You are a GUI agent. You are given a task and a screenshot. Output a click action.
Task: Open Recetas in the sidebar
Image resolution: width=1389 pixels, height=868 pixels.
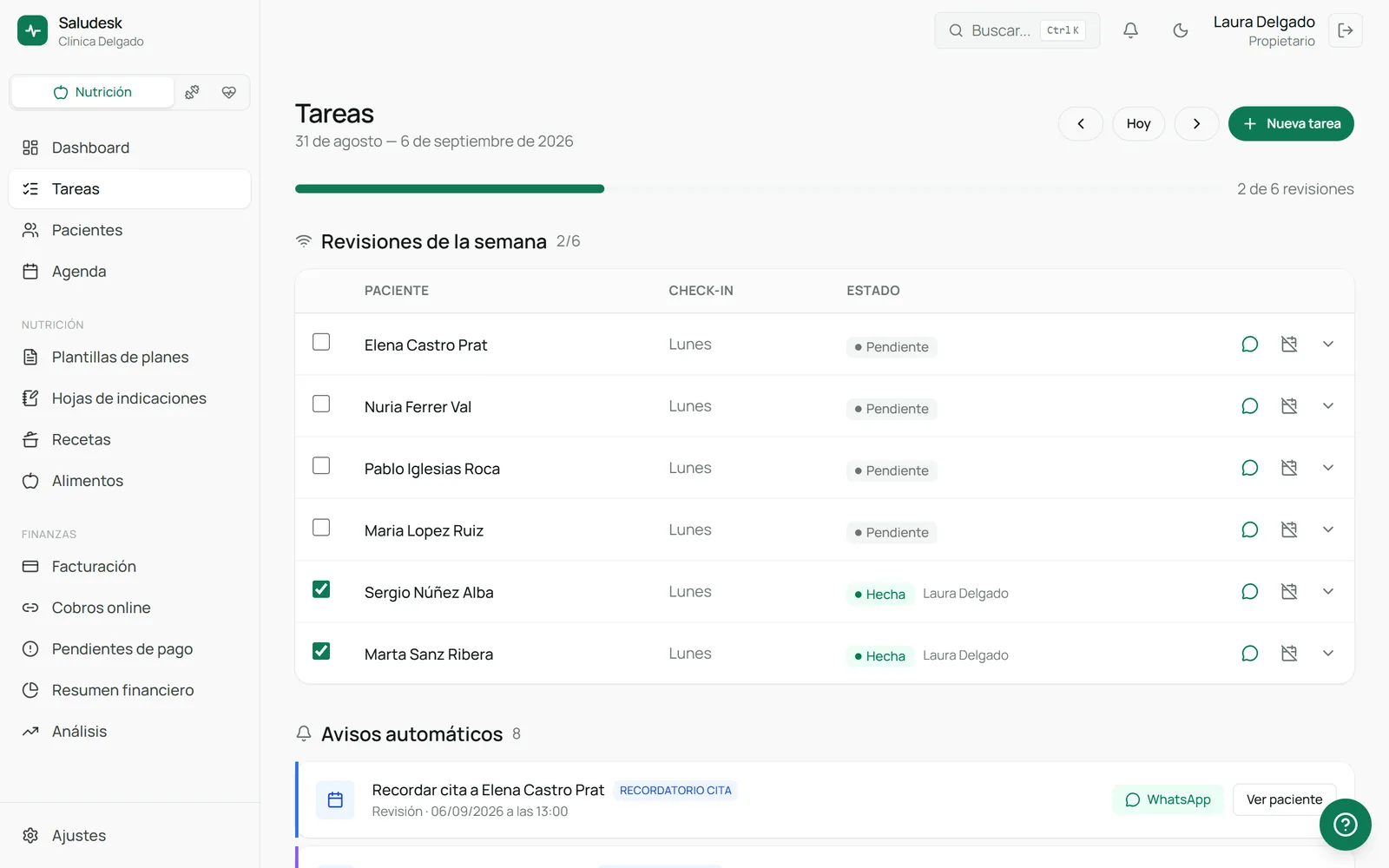[129, 440]
